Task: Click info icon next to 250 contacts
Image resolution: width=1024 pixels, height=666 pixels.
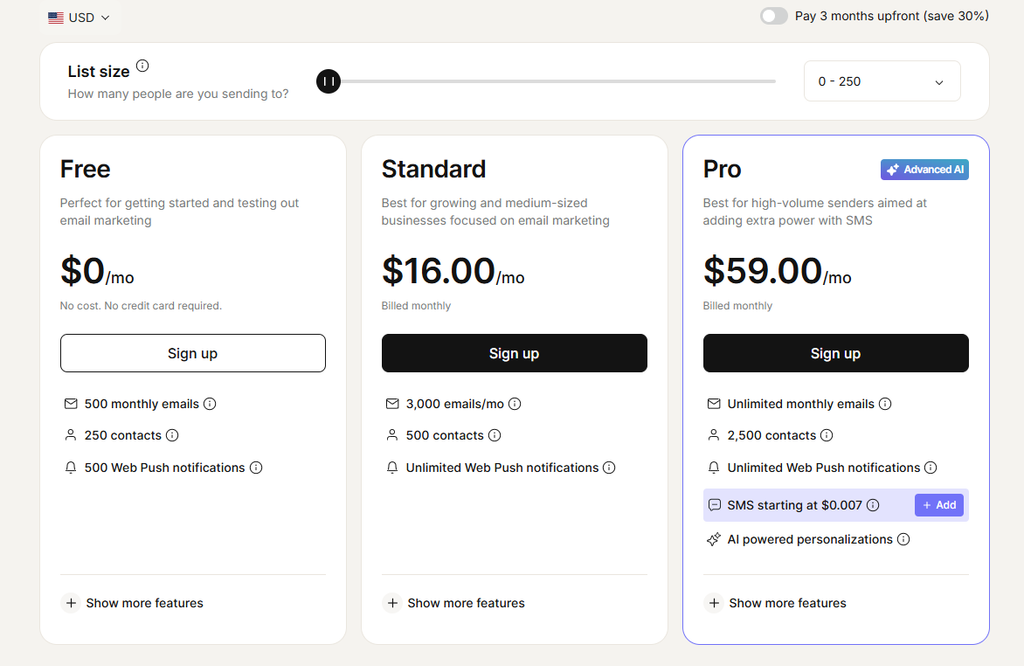Action: (172, 436)
